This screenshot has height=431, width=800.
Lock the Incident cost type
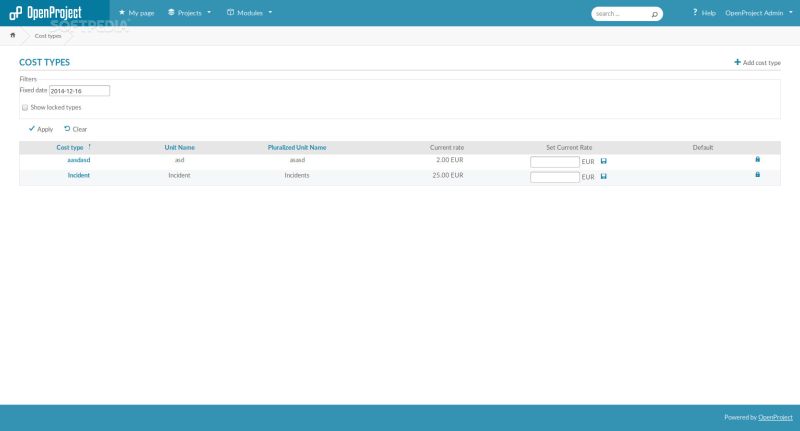758,174
